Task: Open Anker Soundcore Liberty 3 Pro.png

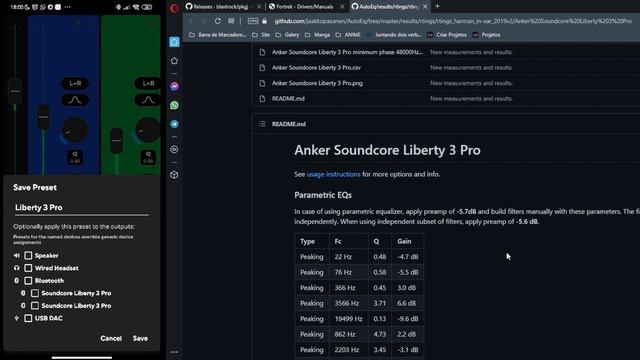Action: coord(317,83)
